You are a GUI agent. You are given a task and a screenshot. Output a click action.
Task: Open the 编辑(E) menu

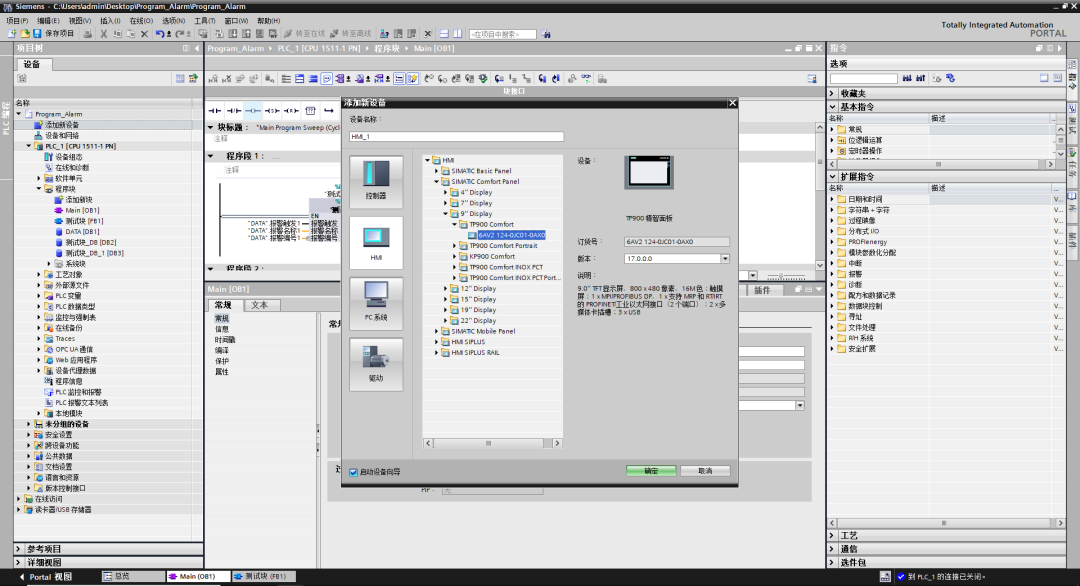48,21
